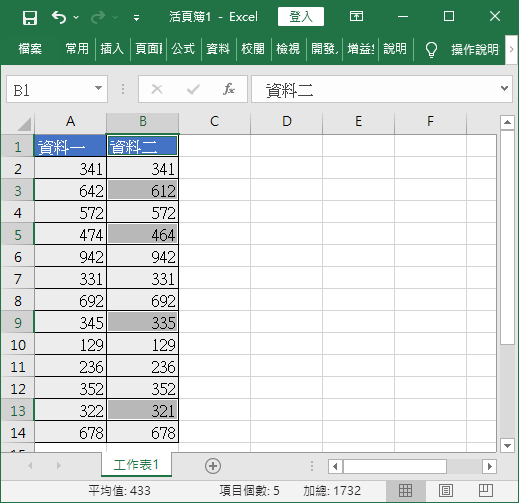Image resolution: width=519 pixels, height=503 pixels.
Task: Select cell containing 474
Action: [x=70, y=234]
